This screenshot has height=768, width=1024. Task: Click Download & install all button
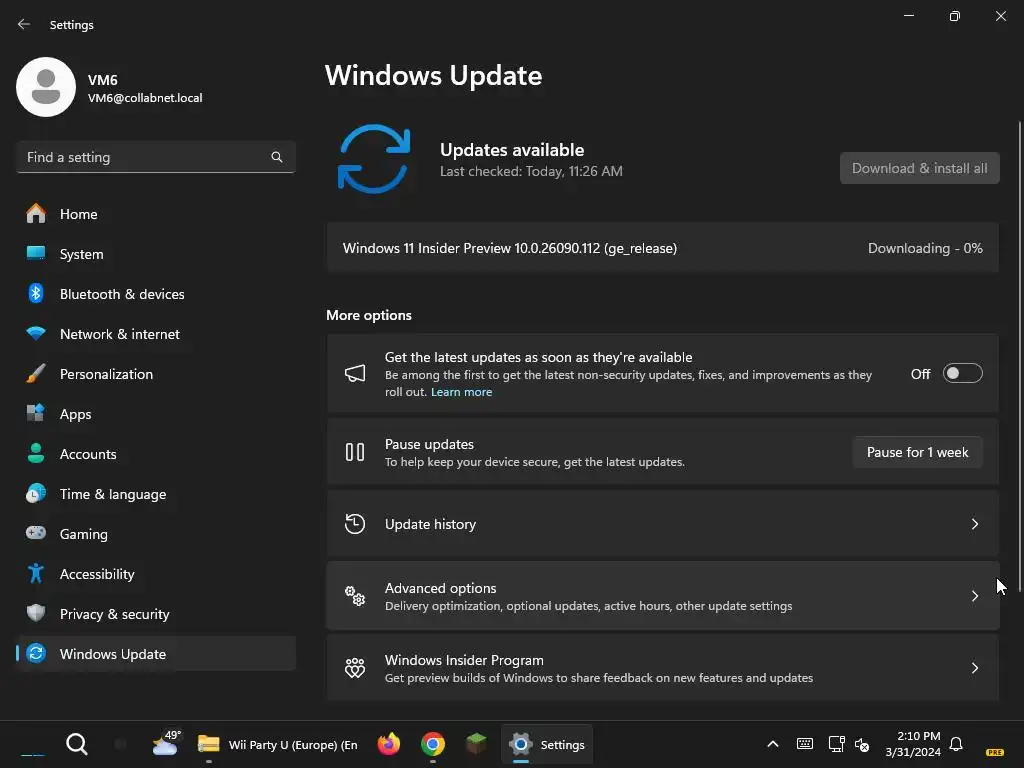(920, 168)
